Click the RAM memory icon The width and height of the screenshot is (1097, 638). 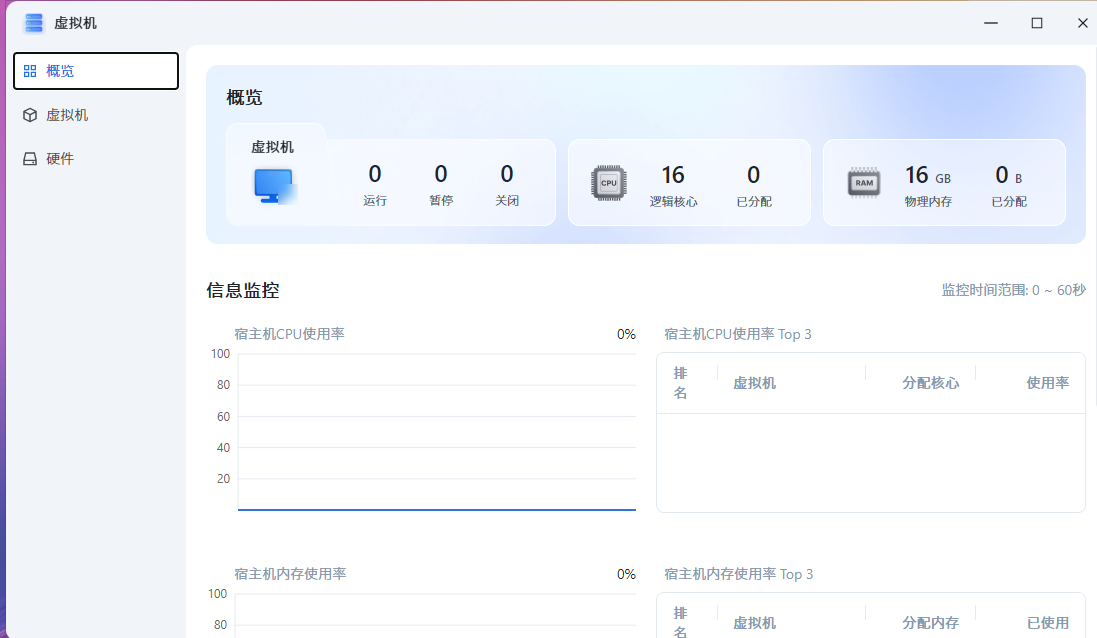coord(864,183)
